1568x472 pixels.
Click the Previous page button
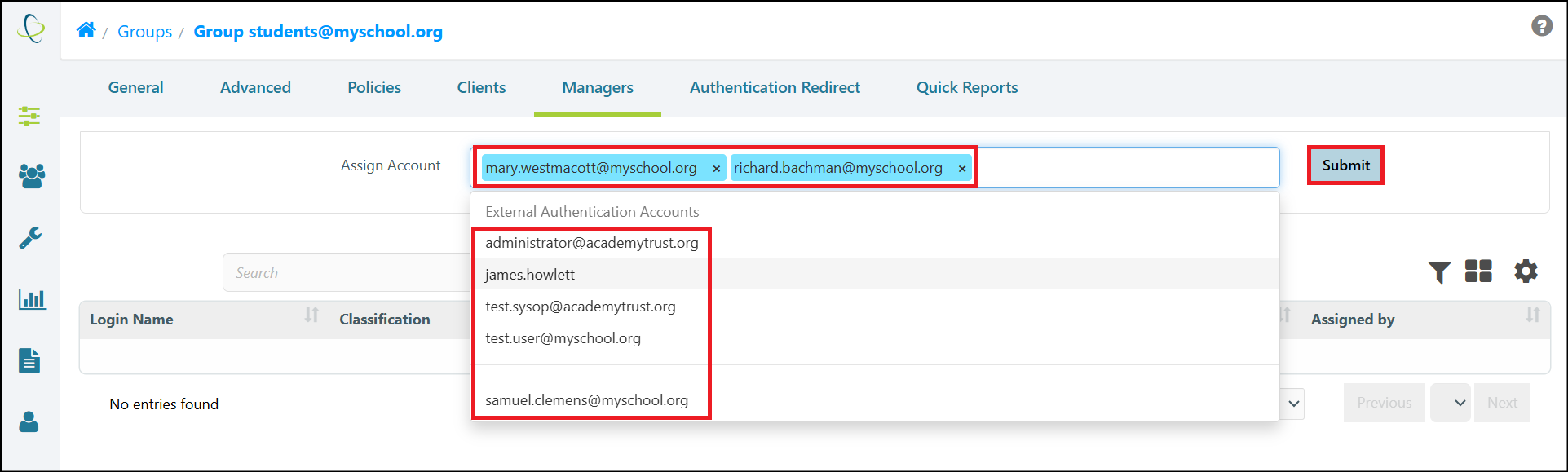pyautogui.click(x=1384, y=403)
